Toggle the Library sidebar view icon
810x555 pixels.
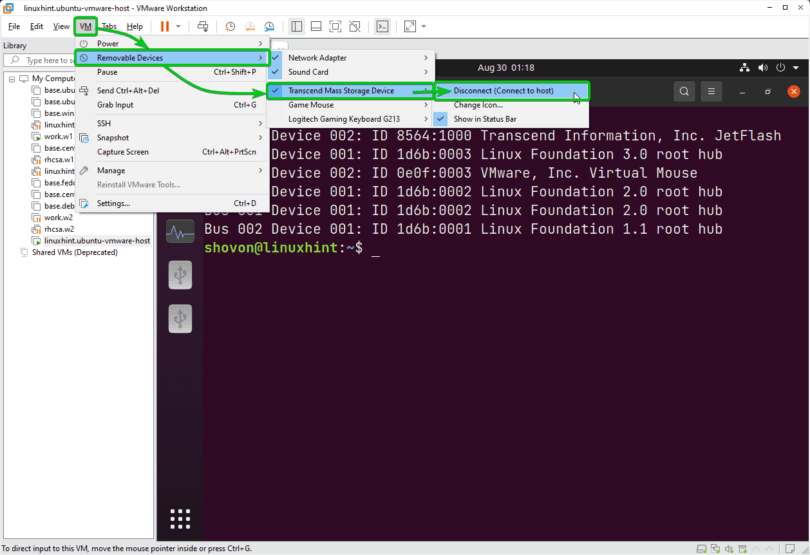(x=297, y=26)
